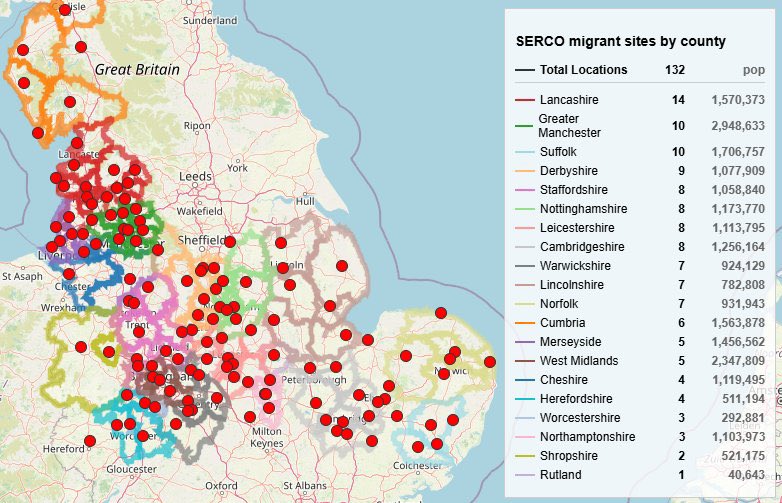This screenshot has height=503, width=782.
Task: Click the Colchester map label
Action: pyautogui.click(x=417, y=466)
